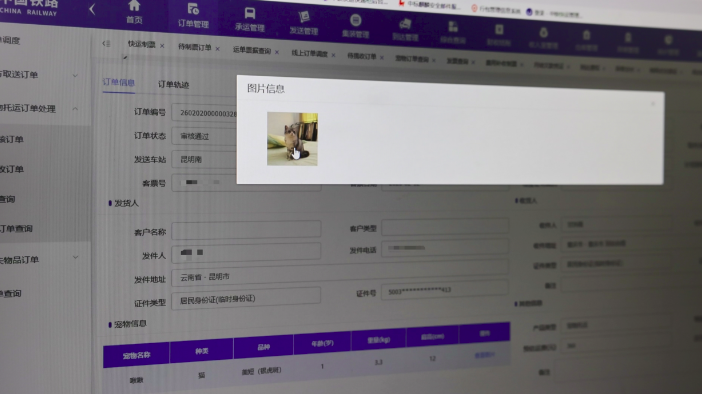Open 物品订单 in the sidebar
This screenshot has width=702, height=394.
coord(19,260)
